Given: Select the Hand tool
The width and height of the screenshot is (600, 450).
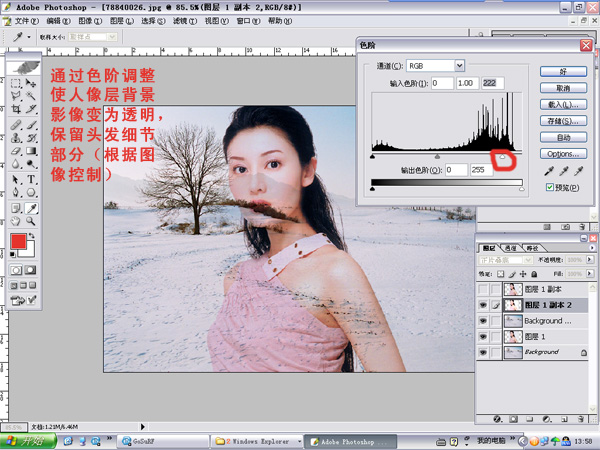Looking at the screenshot, I should tap(16, 221).
